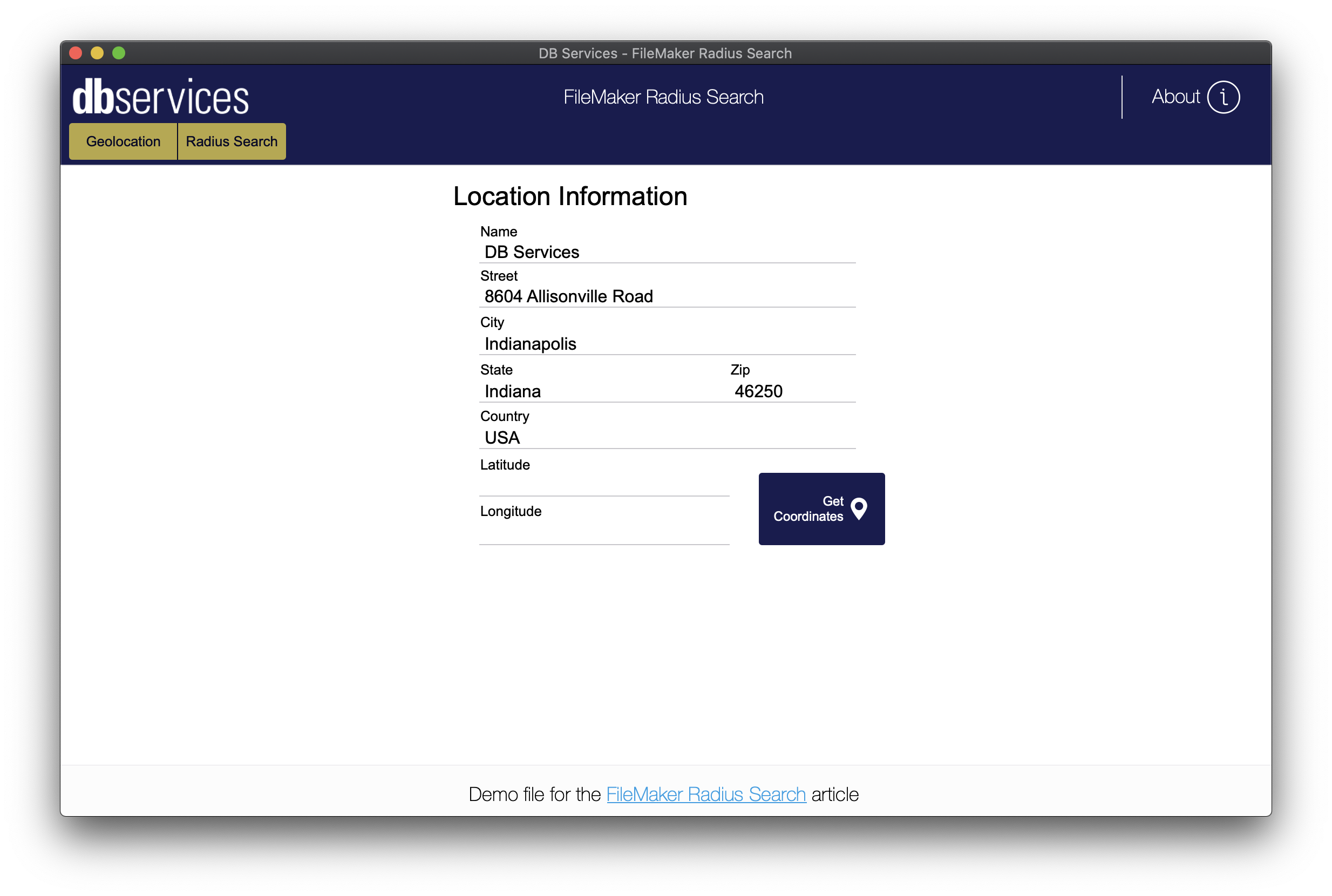Click the Location Information heading
This screenshot has width=1332, height=896.
pyautogui.click(x=570, y=196)
